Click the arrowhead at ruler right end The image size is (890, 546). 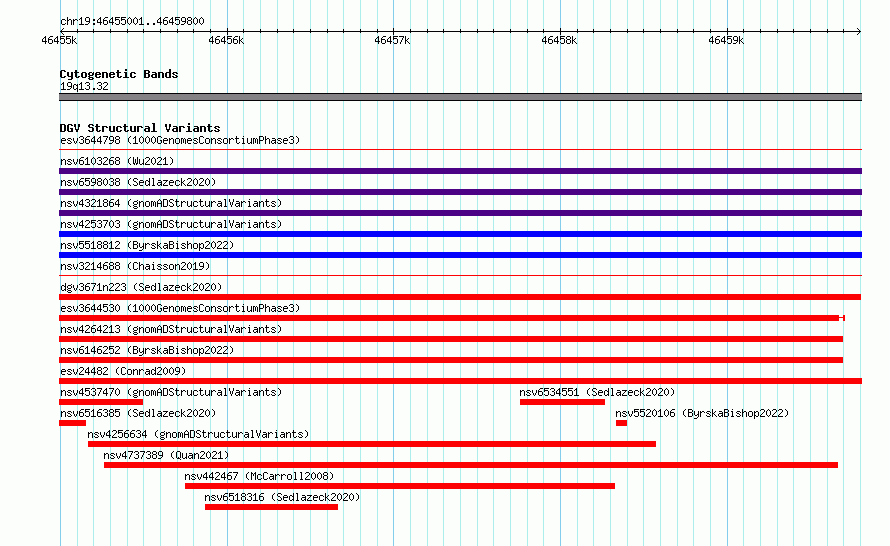(x=859, y=31)
